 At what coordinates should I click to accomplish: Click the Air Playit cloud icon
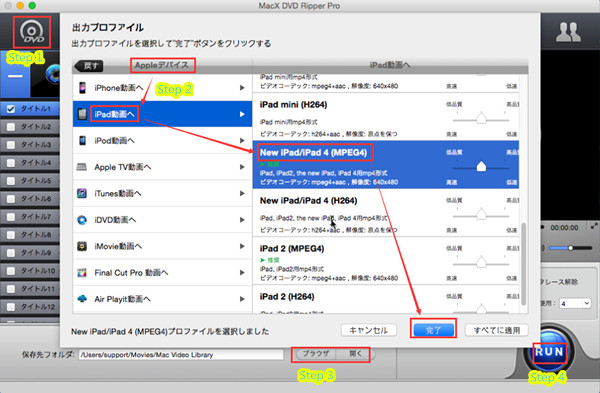(x=82, y=298)
